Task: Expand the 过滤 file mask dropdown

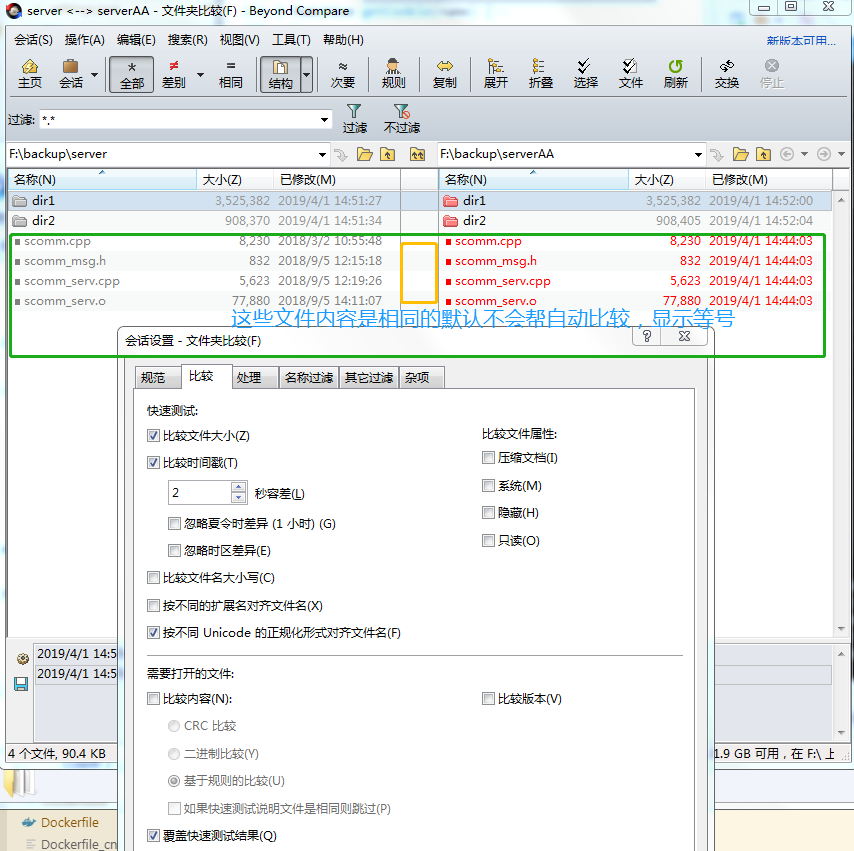Action: [x=325, y=120]
